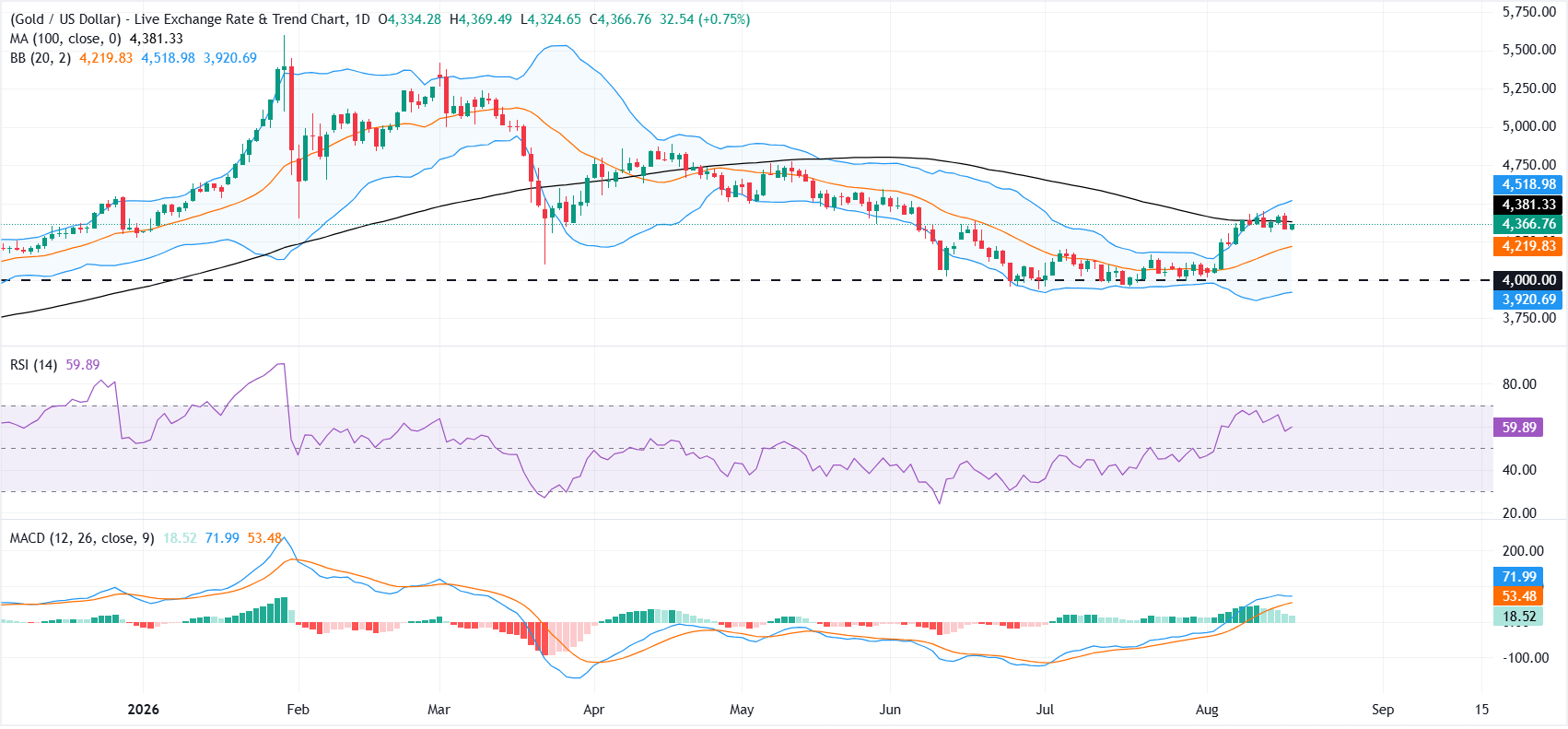
Task: Click the histogram 18.52 value tag
Action: (x=1519, y=617)
